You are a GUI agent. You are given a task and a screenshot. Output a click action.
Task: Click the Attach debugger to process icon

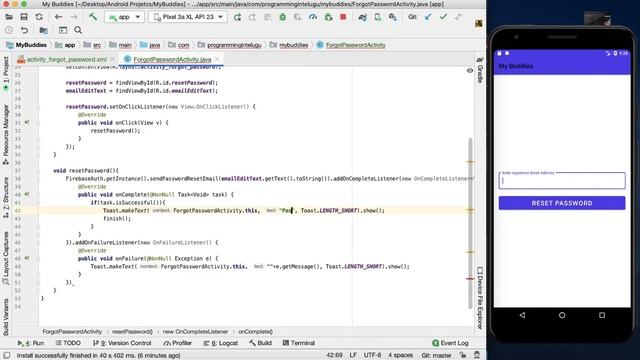(x=328, y=17)
